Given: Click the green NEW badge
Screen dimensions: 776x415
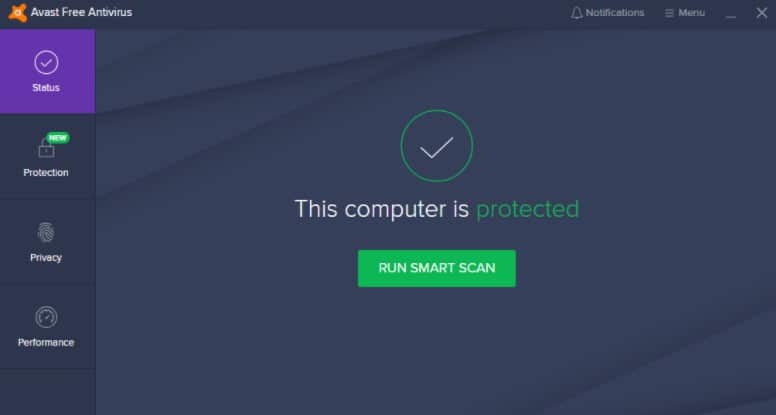Looking at the screenshot, I should [58, 138].
